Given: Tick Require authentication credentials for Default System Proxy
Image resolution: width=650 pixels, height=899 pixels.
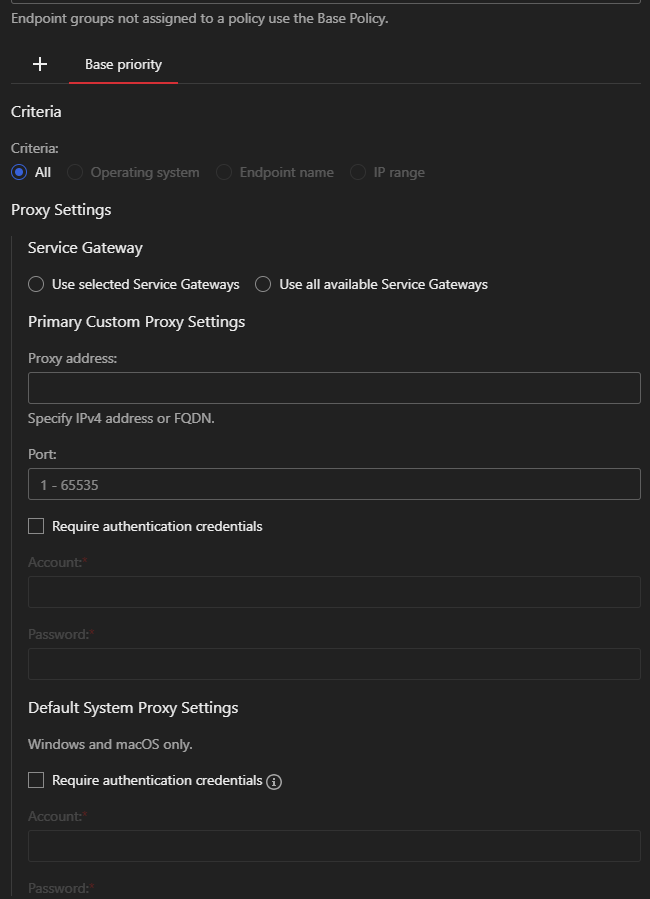Looking at the screenshot, I should 37,780.
